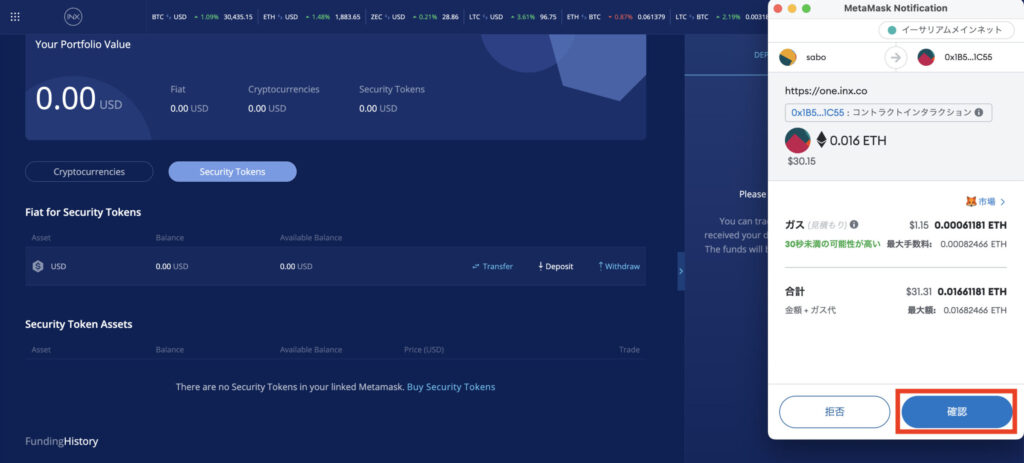Open the market gas options chevron
Screen dimensions: 1024x463
(x=1002, y=201)
